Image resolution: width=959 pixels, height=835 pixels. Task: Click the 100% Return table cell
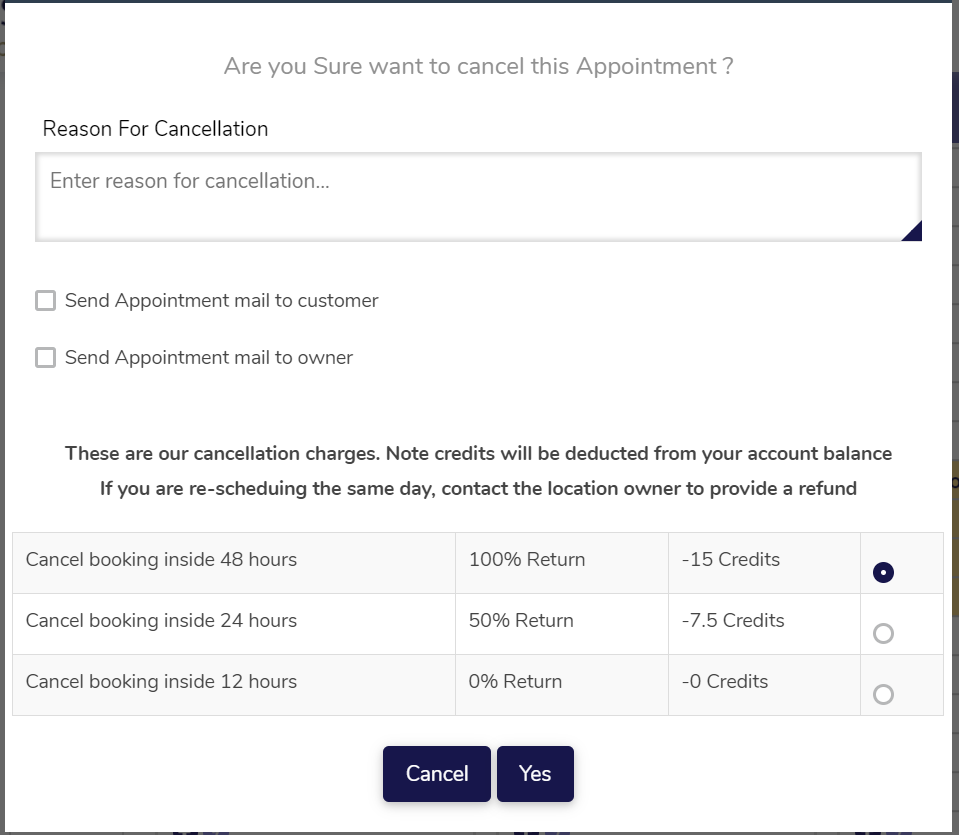tap(561, 563)
